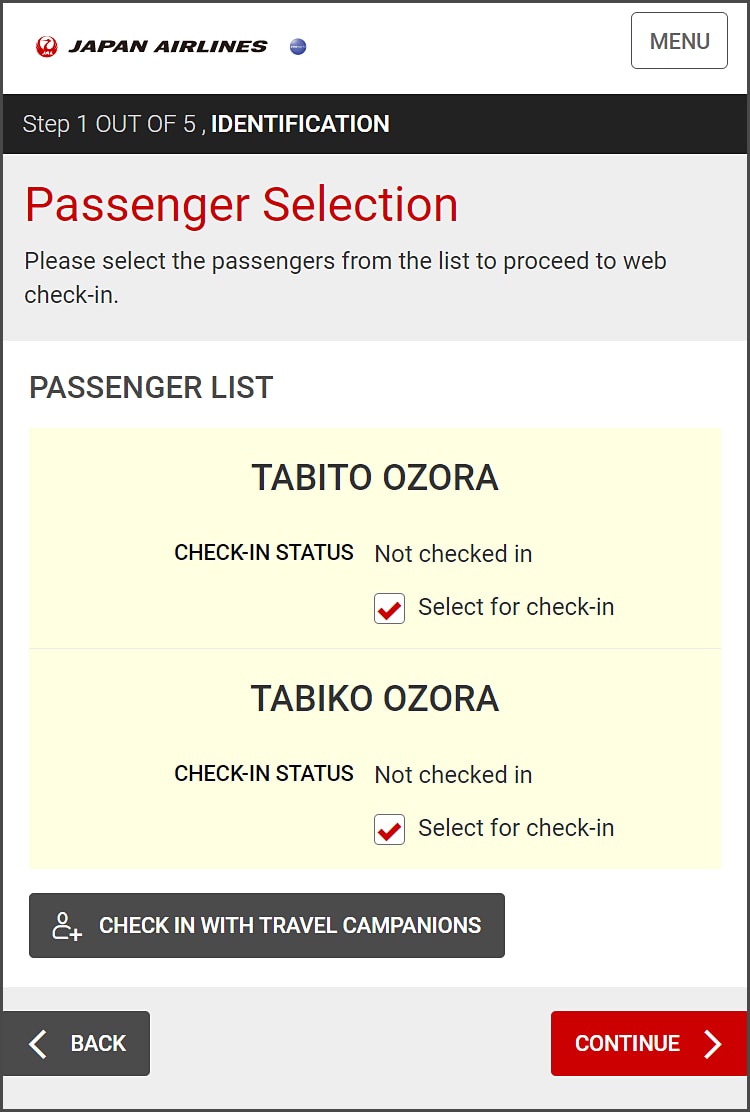
Task: Select the Tabito Ozora passenger card
Action: (375, 477)
